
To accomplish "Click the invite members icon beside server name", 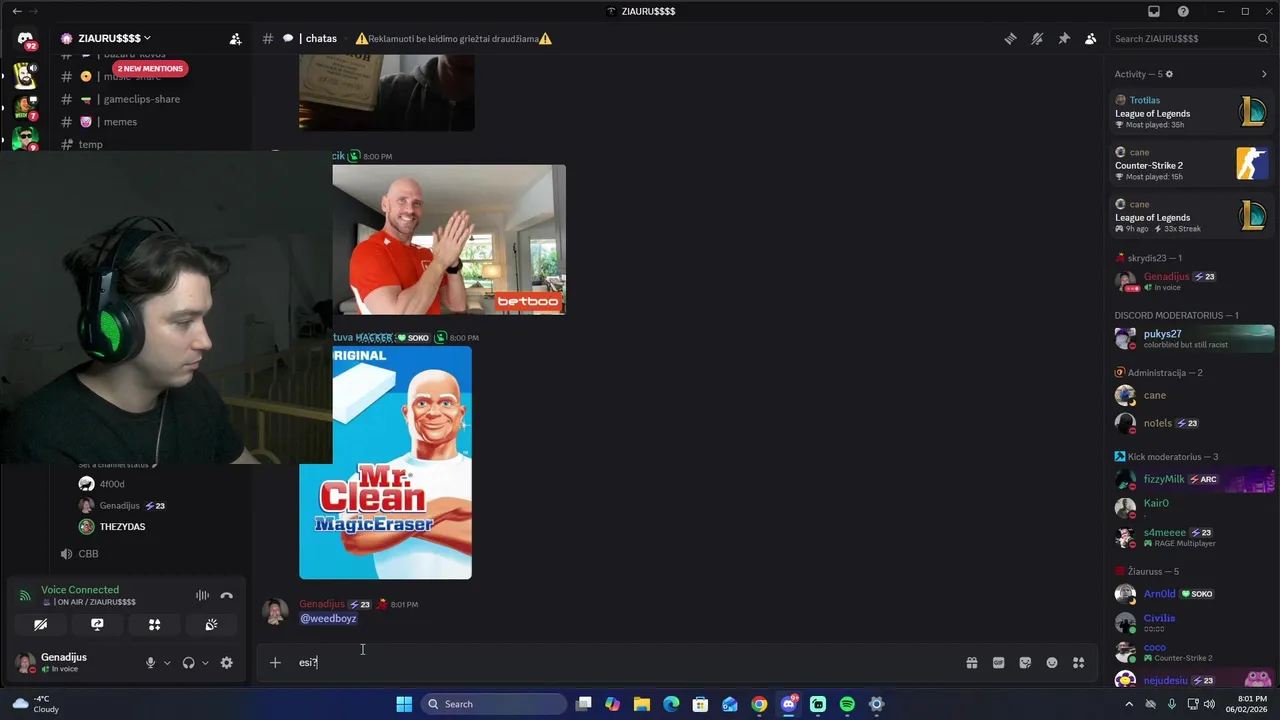I will [235, 39].
